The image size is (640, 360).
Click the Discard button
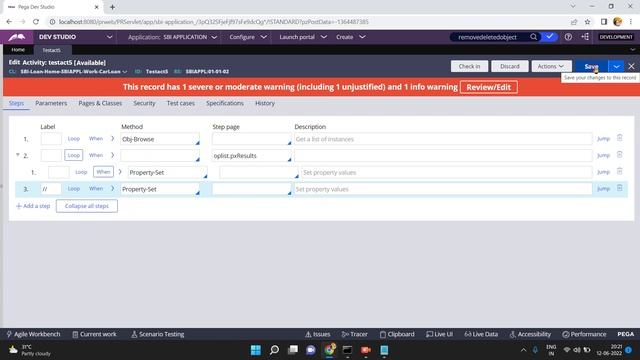509,66
